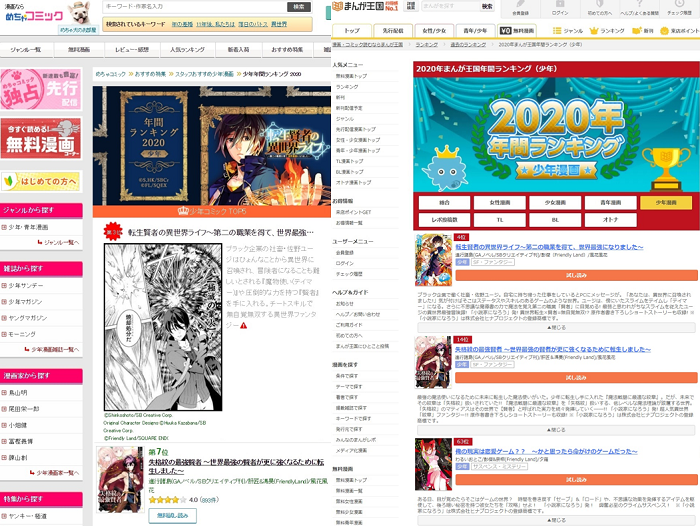Open 無料漫画トップ under 人気メニュー sidebar
Viewport: 700px width, 526px height.
click(x=351, y=76)
